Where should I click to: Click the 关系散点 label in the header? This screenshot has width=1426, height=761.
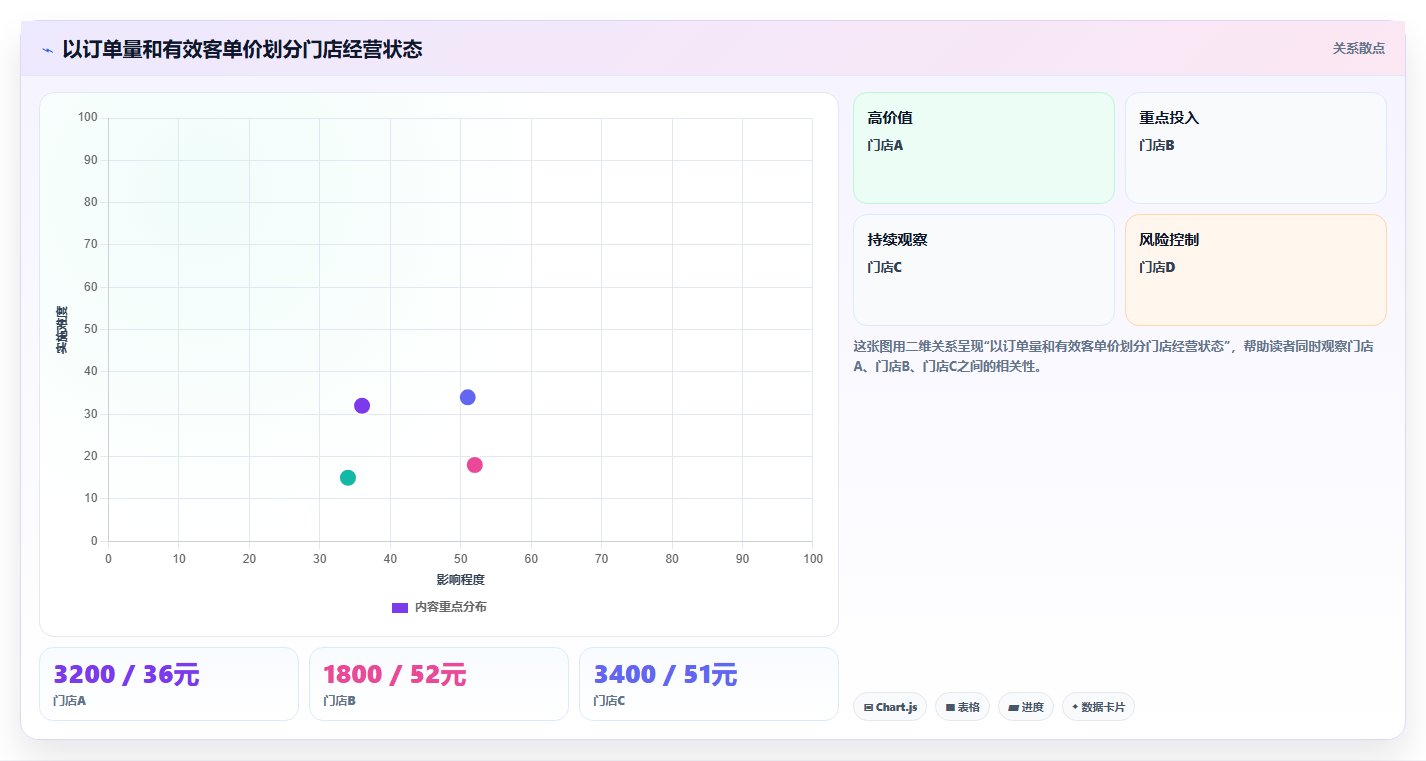[x=1358, y=48]
